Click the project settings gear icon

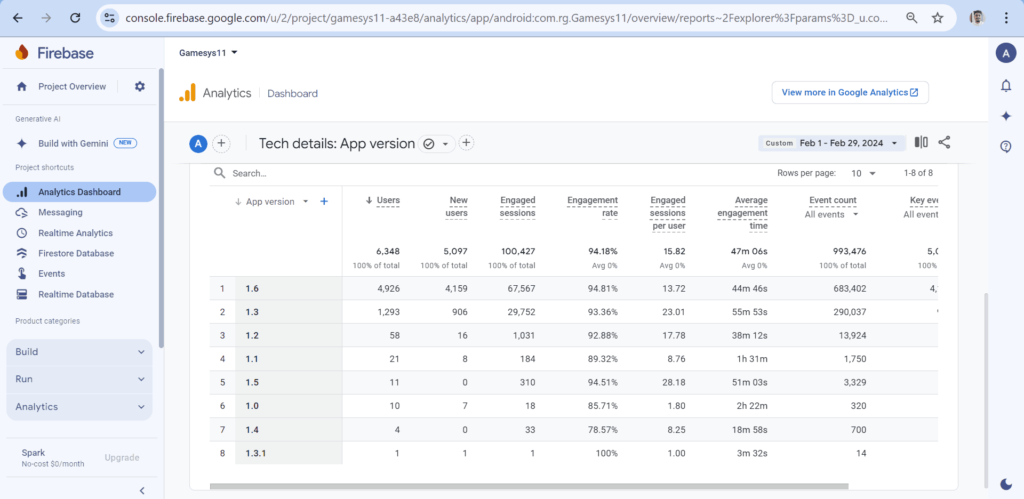(x=140, y=87)
